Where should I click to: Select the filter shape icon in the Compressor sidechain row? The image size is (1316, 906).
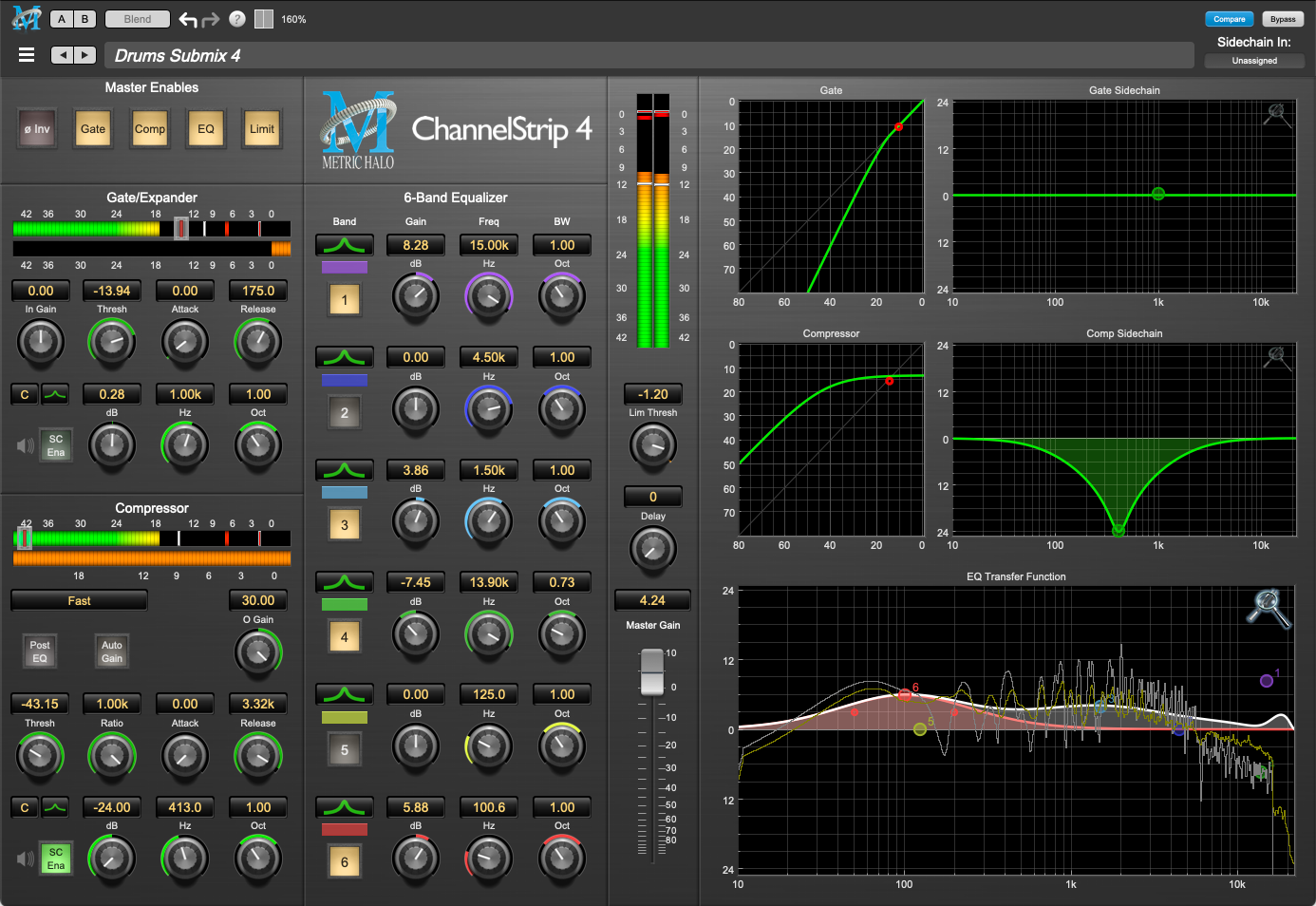coord(55,806)
